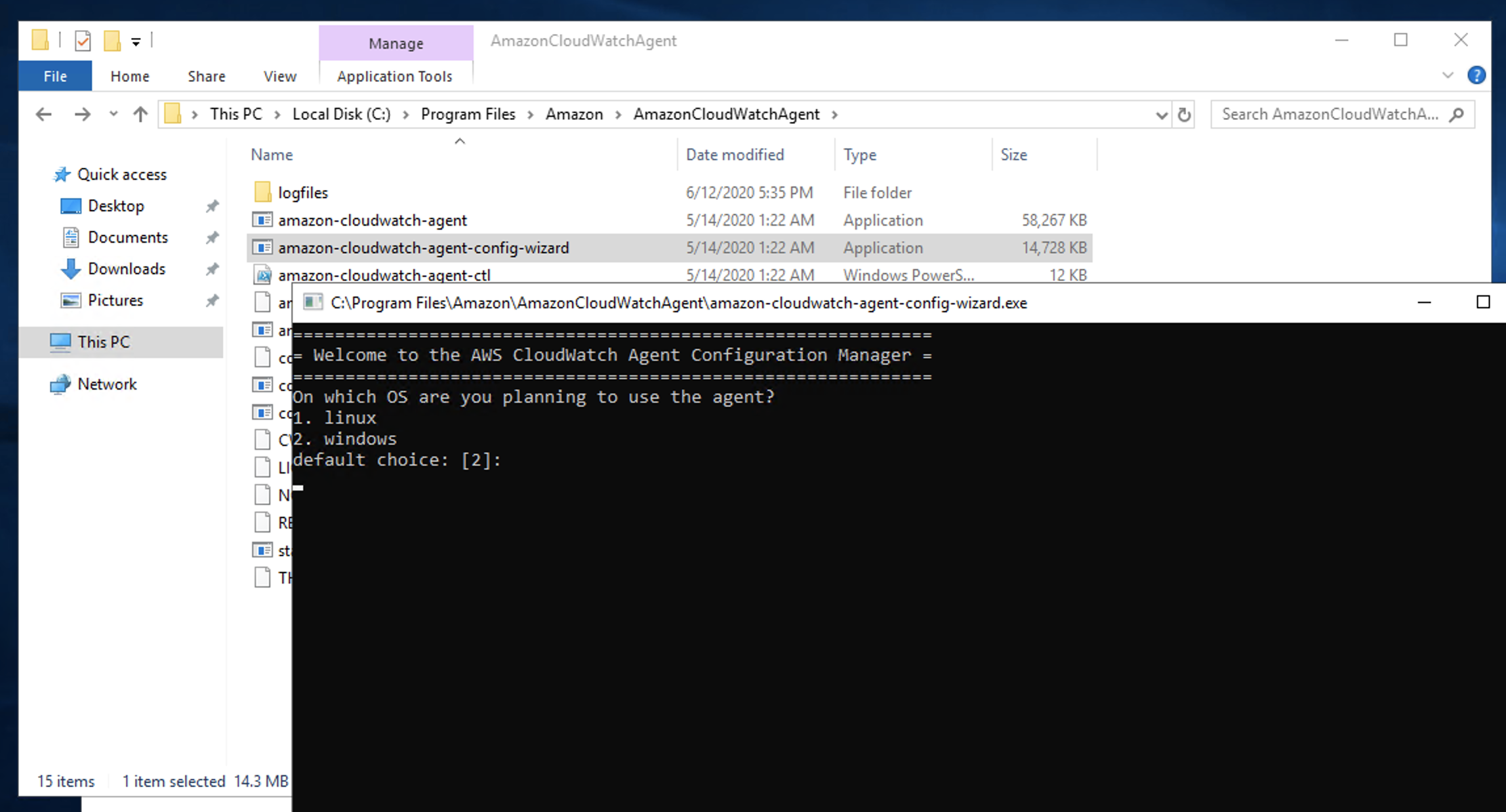Screen dimensions: 1506x812
Task: Click Program Files in the breadcrumb path
Action: coord(468,114)
